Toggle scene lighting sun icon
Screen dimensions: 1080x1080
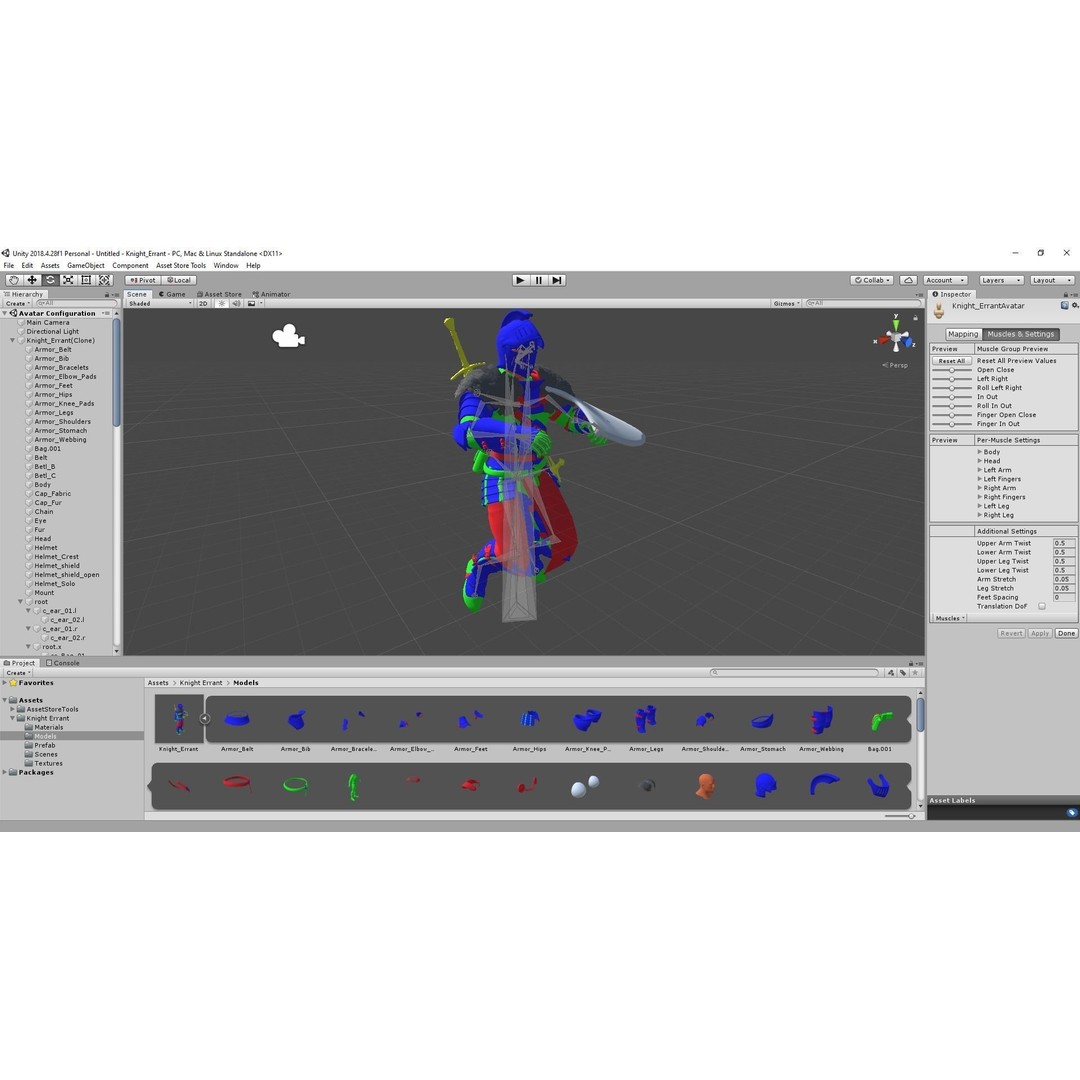point(221,303)
